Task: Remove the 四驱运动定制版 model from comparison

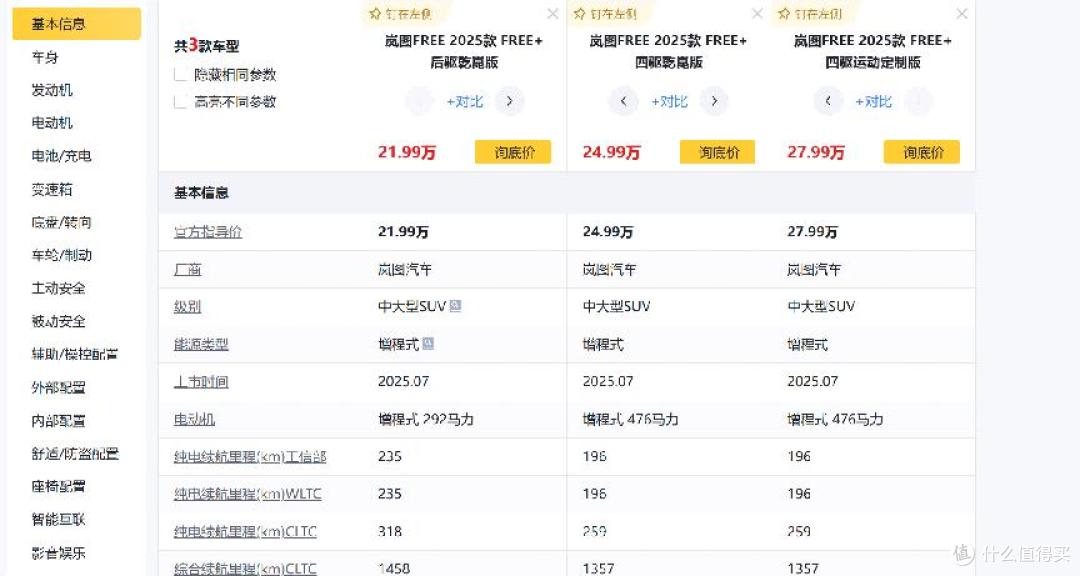Action: tap(962, 14)
